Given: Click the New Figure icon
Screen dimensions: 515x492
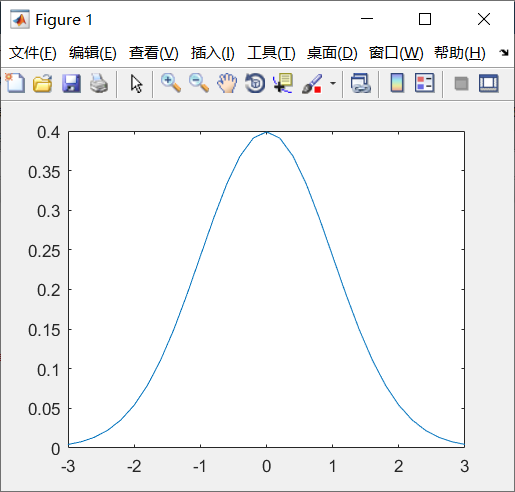Looking at the screenshot, I should 15,83.
